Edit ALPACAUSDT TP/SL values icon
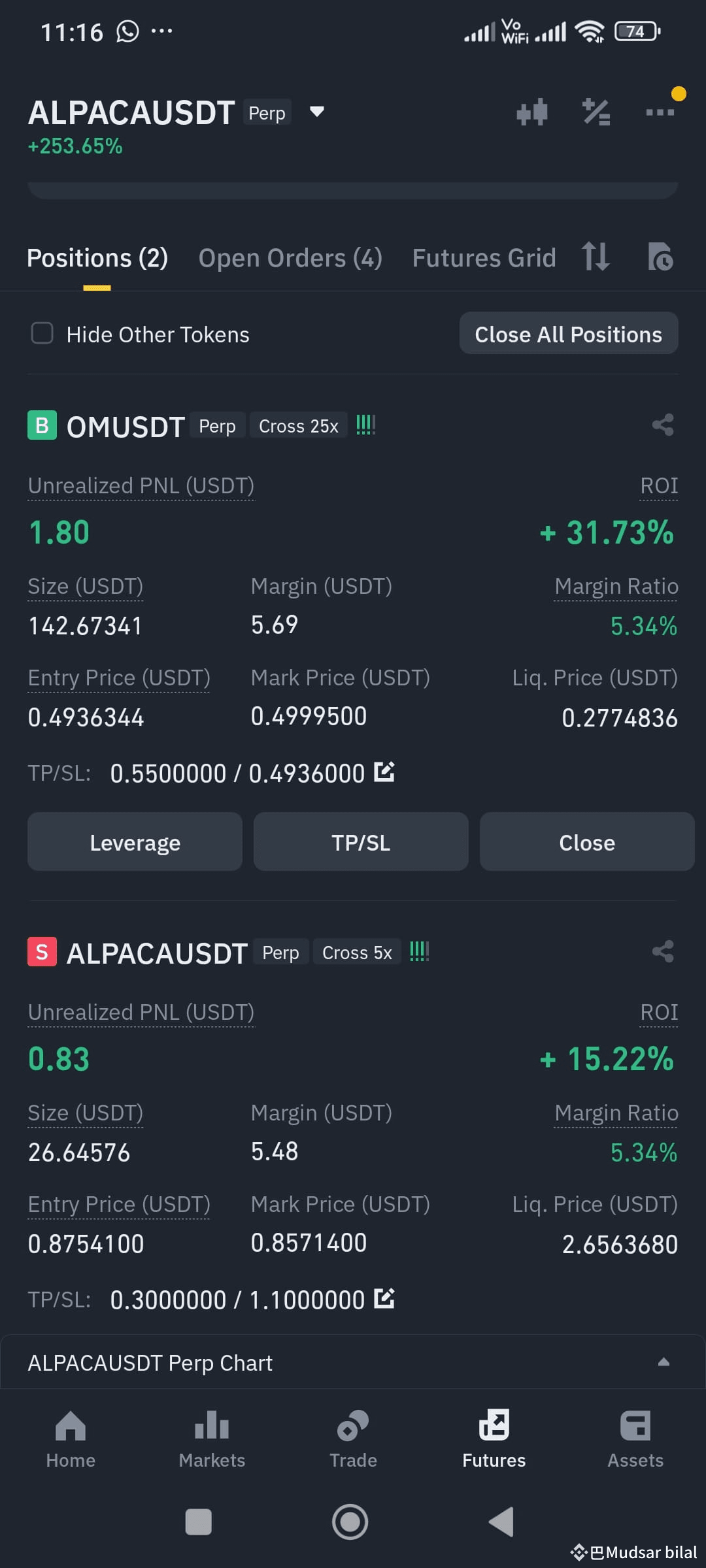The width and height of the screenshot is (706, 1568). (x=384, y=1299)
